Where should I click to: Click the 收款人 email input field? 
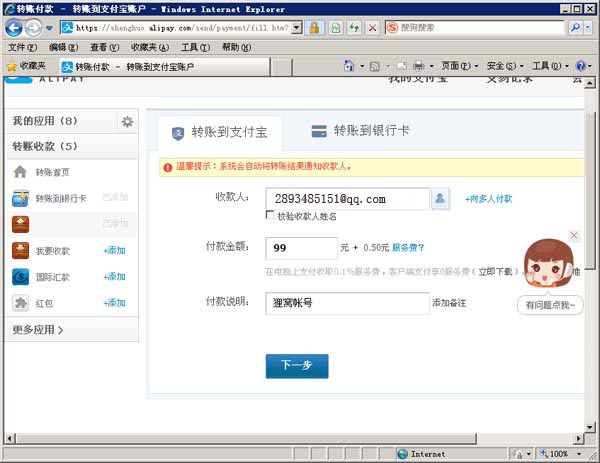pos(347,199)
